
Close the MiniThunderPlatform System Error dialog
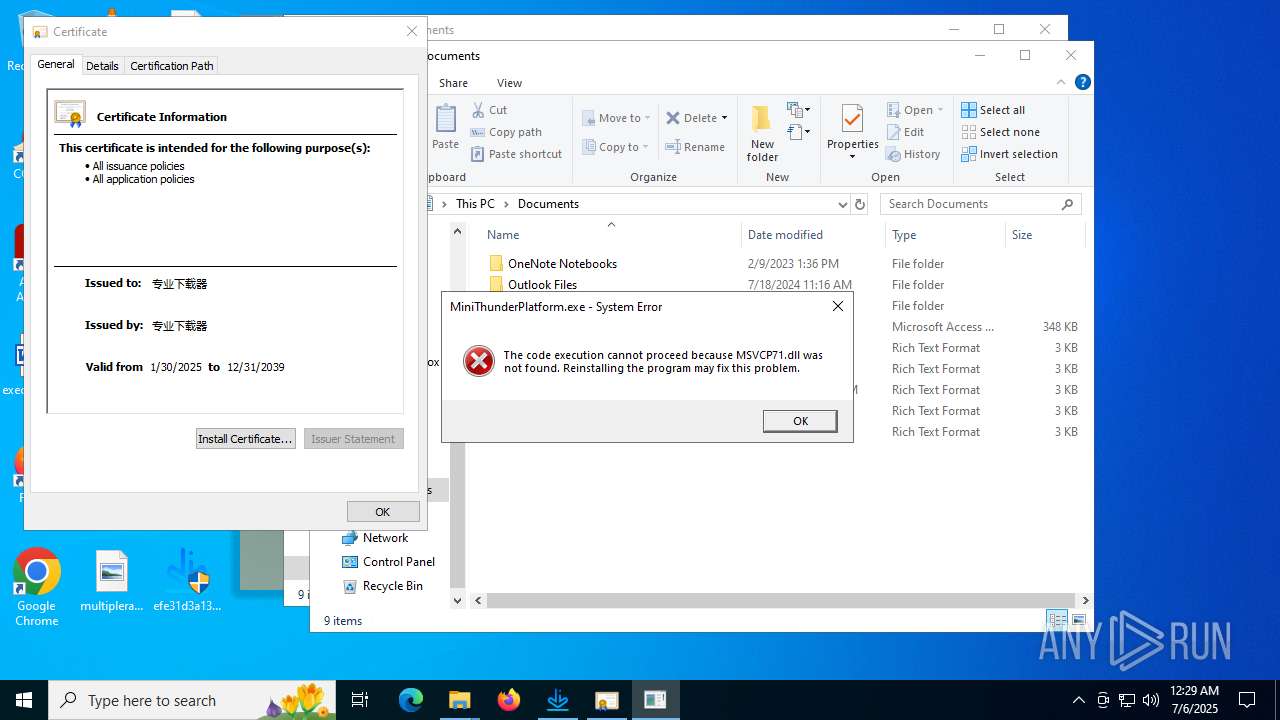coord(838,306)
